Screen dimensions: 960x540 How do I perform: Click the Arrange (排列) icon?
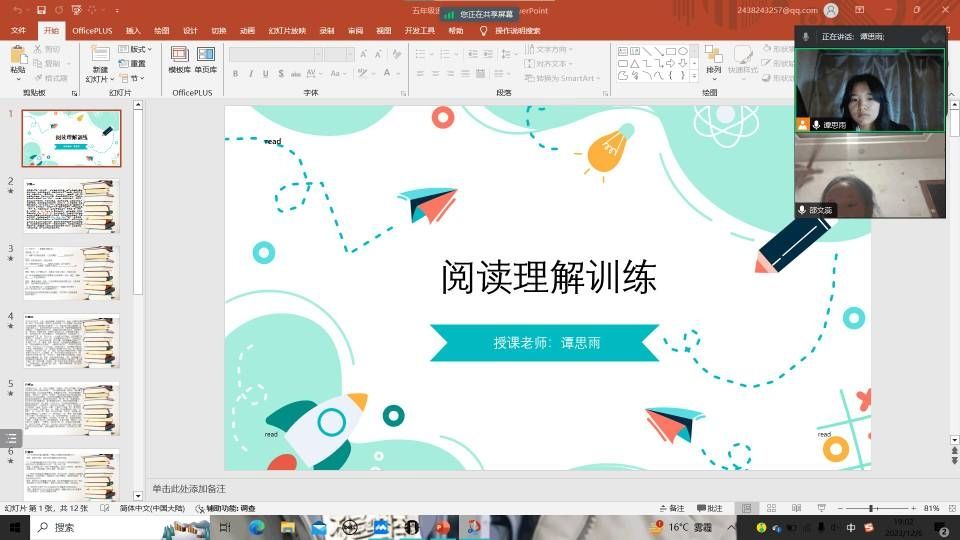[x=713, y=59]
